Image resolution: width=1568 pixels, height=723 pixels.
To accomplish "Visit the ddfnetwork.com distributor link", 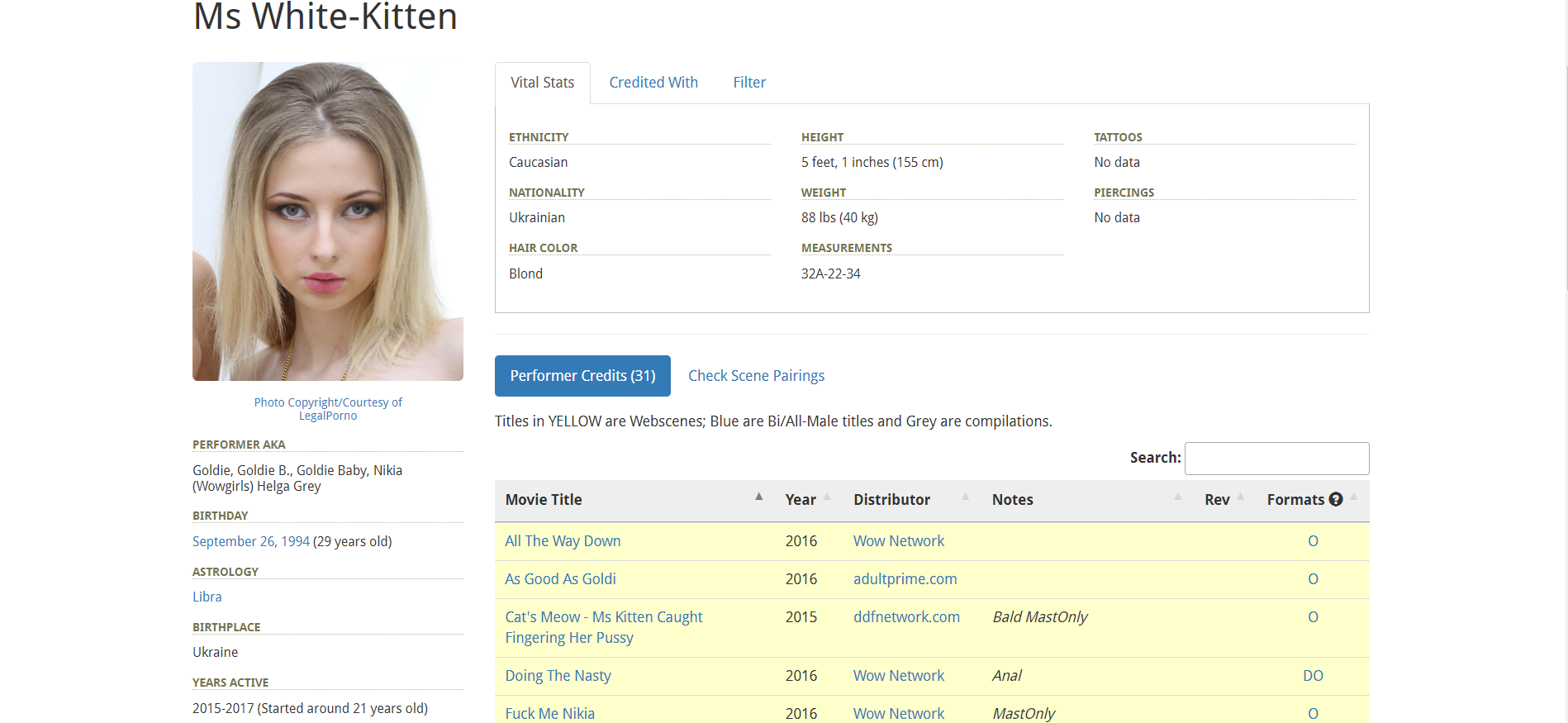I will point(906,617).
